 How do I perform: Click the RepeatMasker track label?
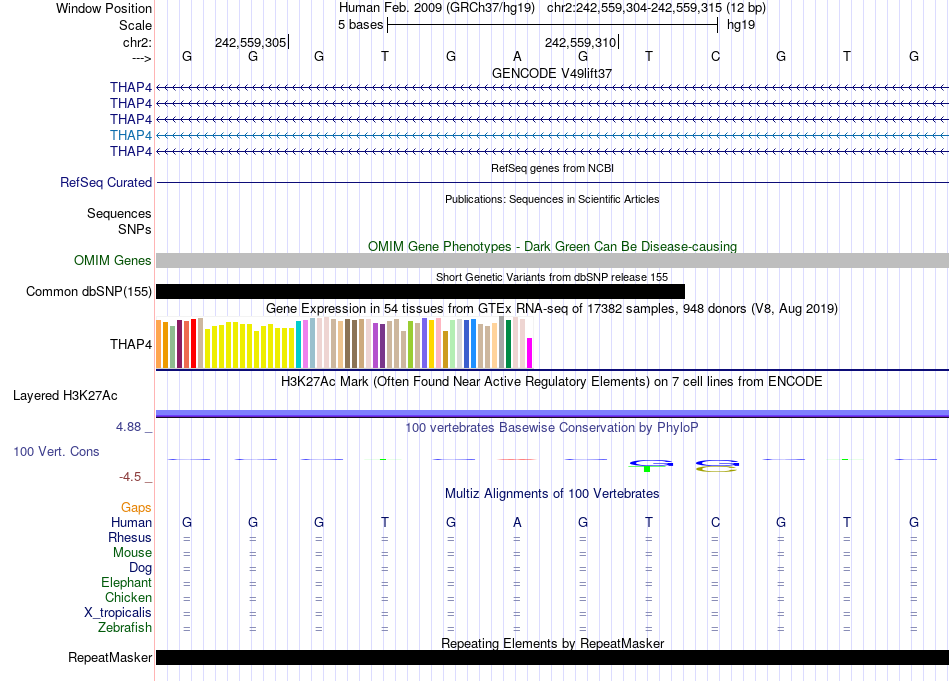pos(110,657)
